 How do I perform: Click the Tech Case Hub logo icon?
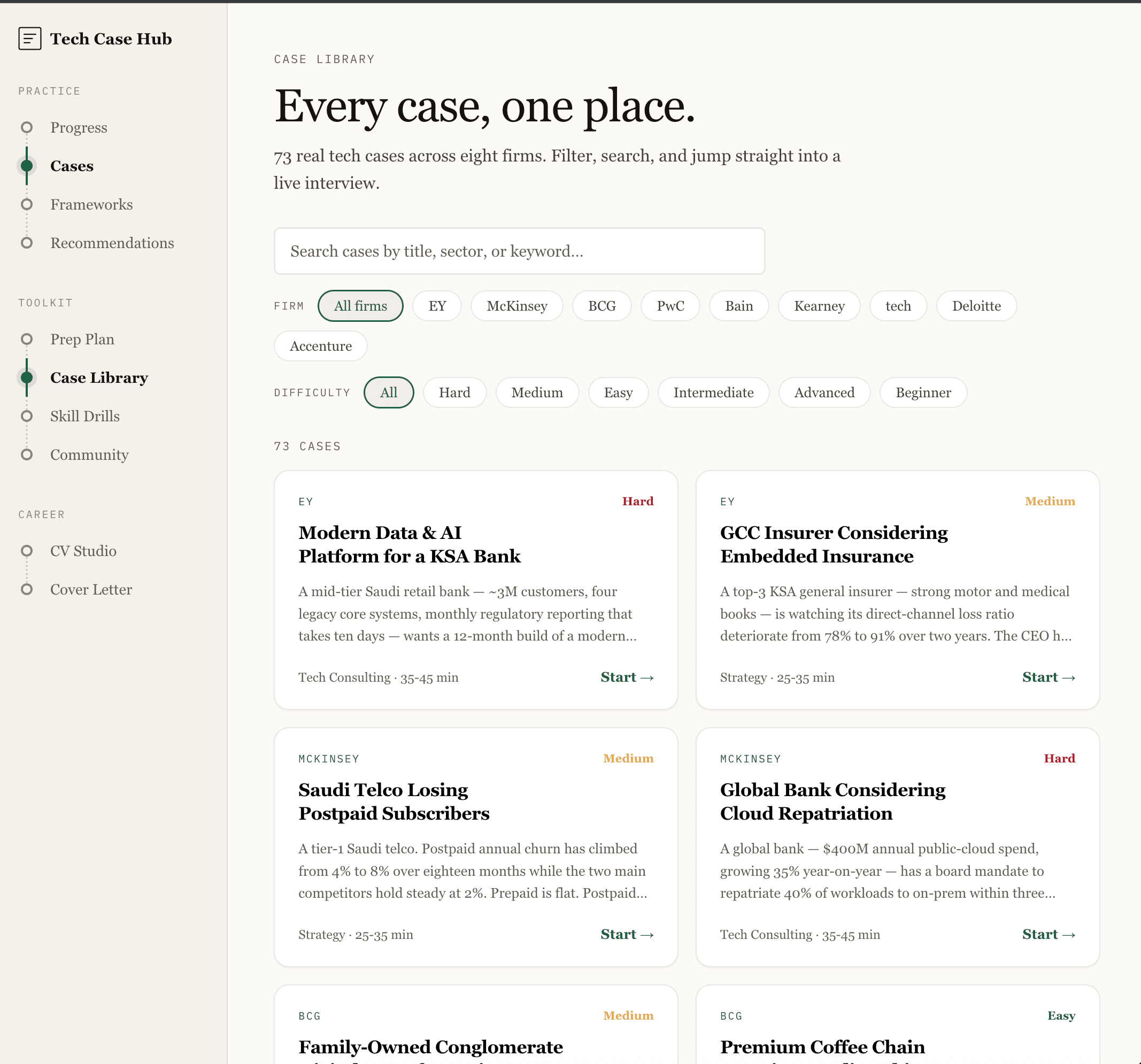[x=30, y=38]
